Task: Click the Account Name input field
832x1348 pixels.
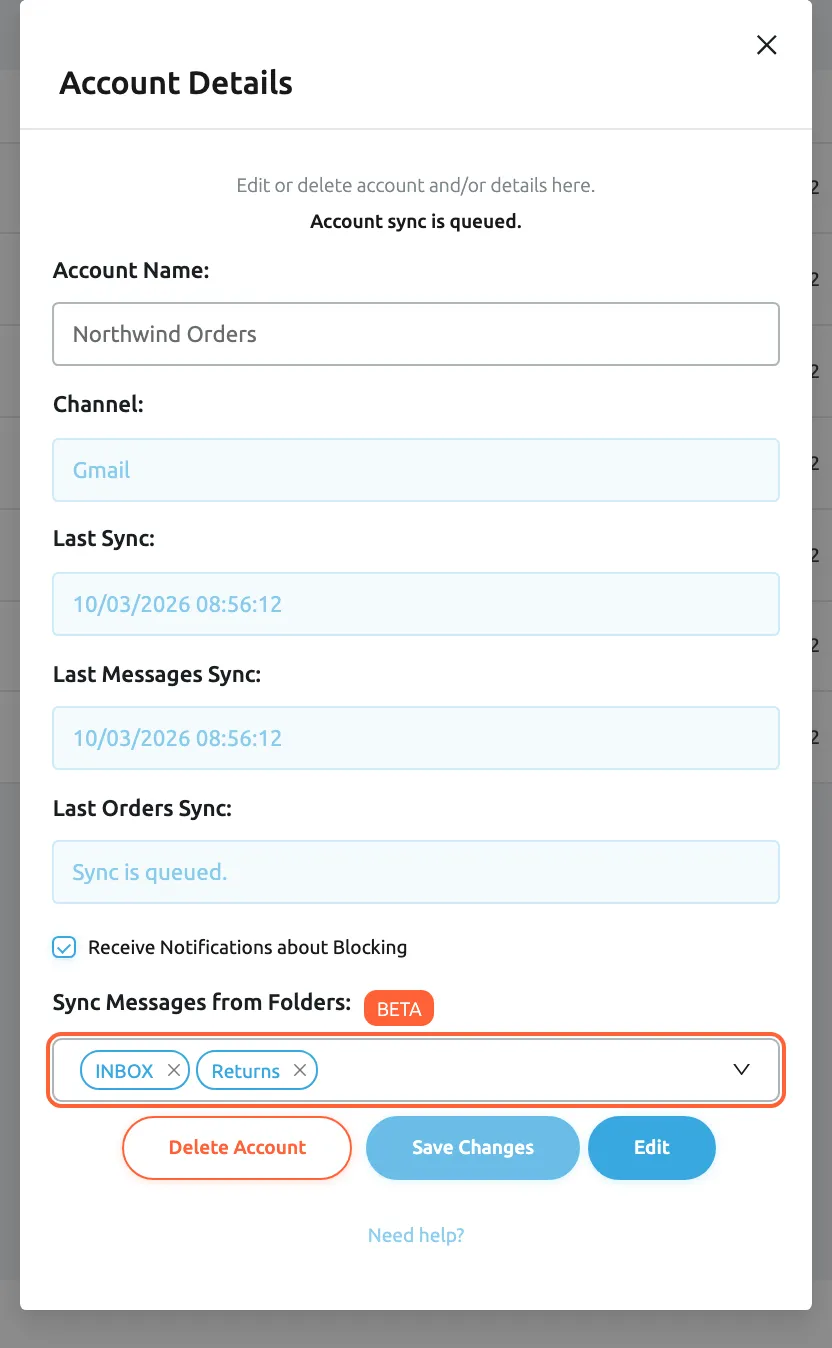Action: [416, 334]
